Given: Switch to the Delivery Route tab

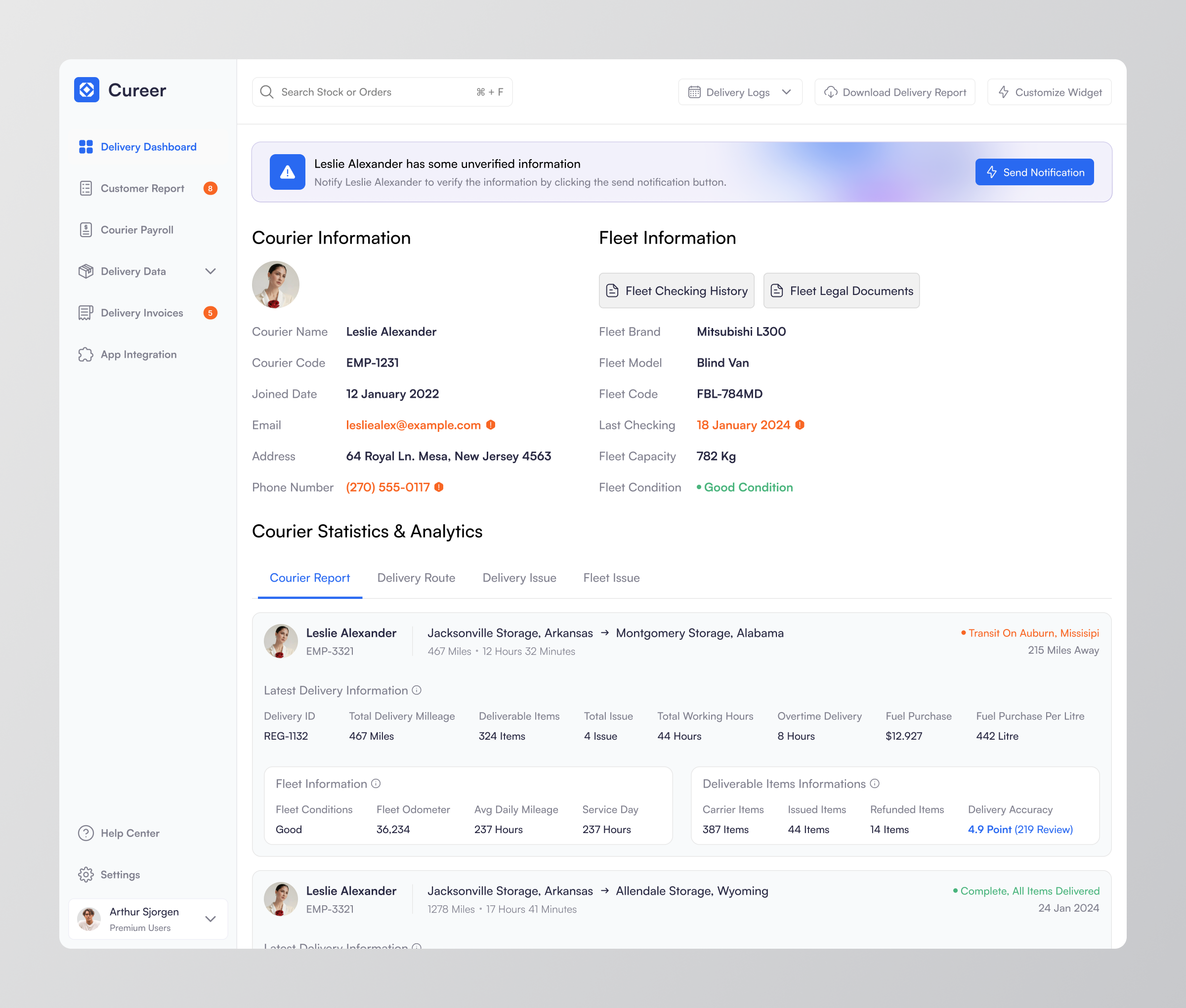Looking at the screenshot, I should tap(415, 577).
